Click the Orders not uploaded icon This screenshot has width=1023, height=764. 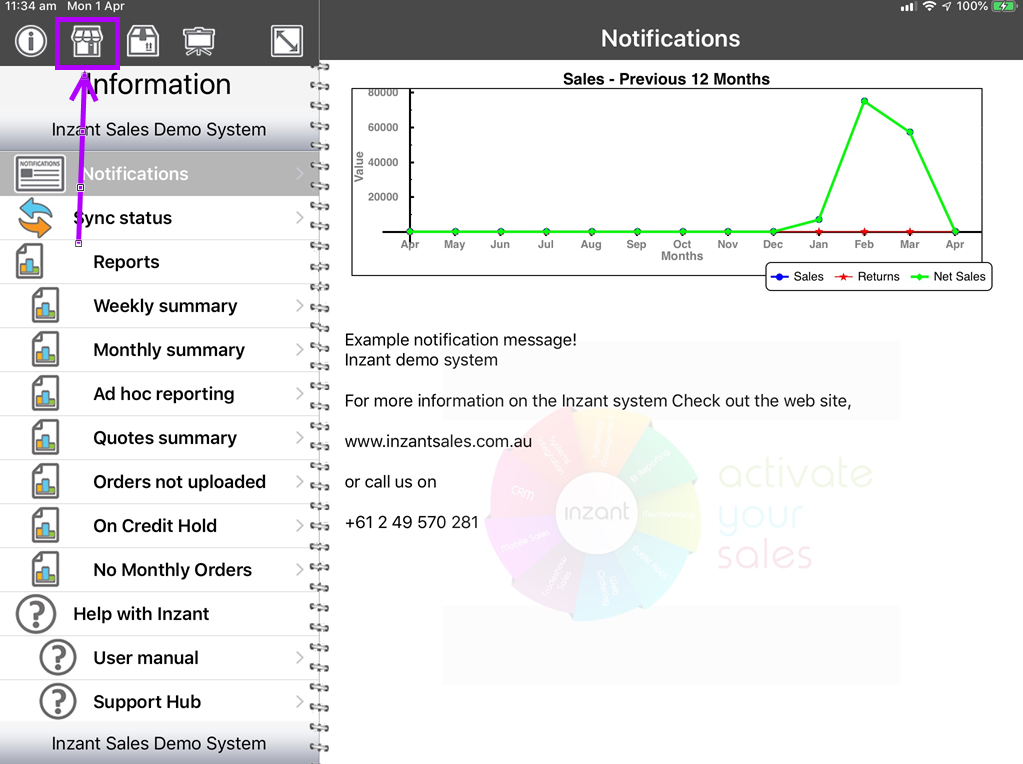(45, 481)
